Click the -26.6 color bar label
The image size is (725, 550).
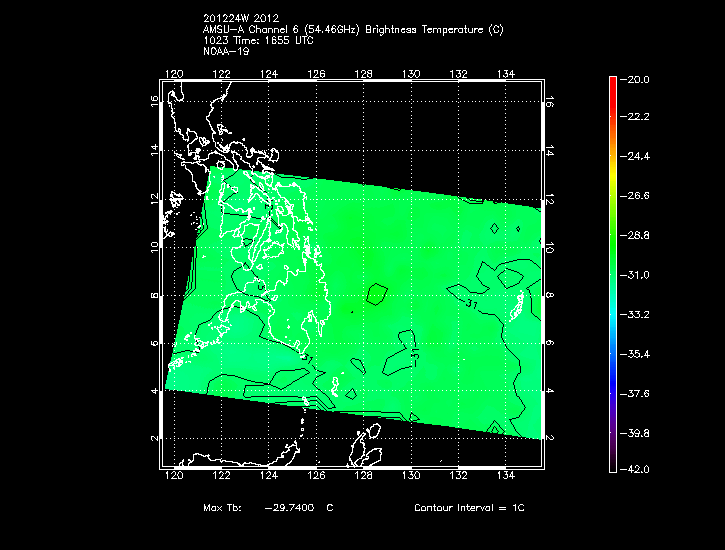tap(635, 196)
